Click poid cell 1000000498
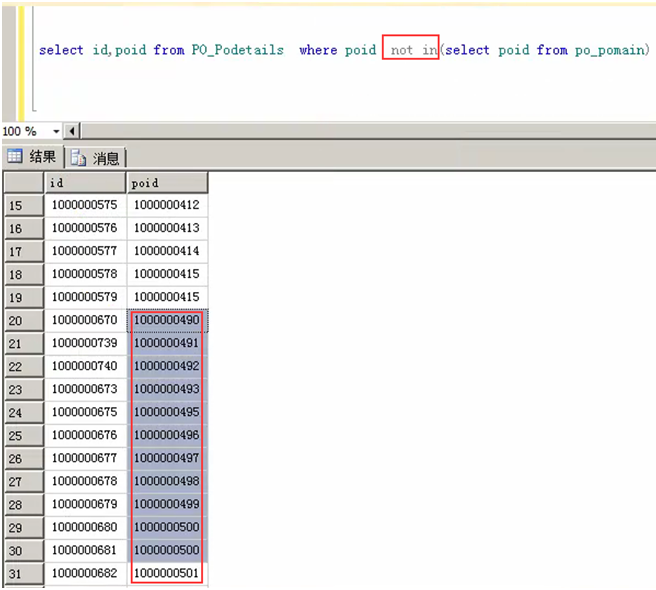The width and height of the screenshot is (656, 590). (167, 481)
